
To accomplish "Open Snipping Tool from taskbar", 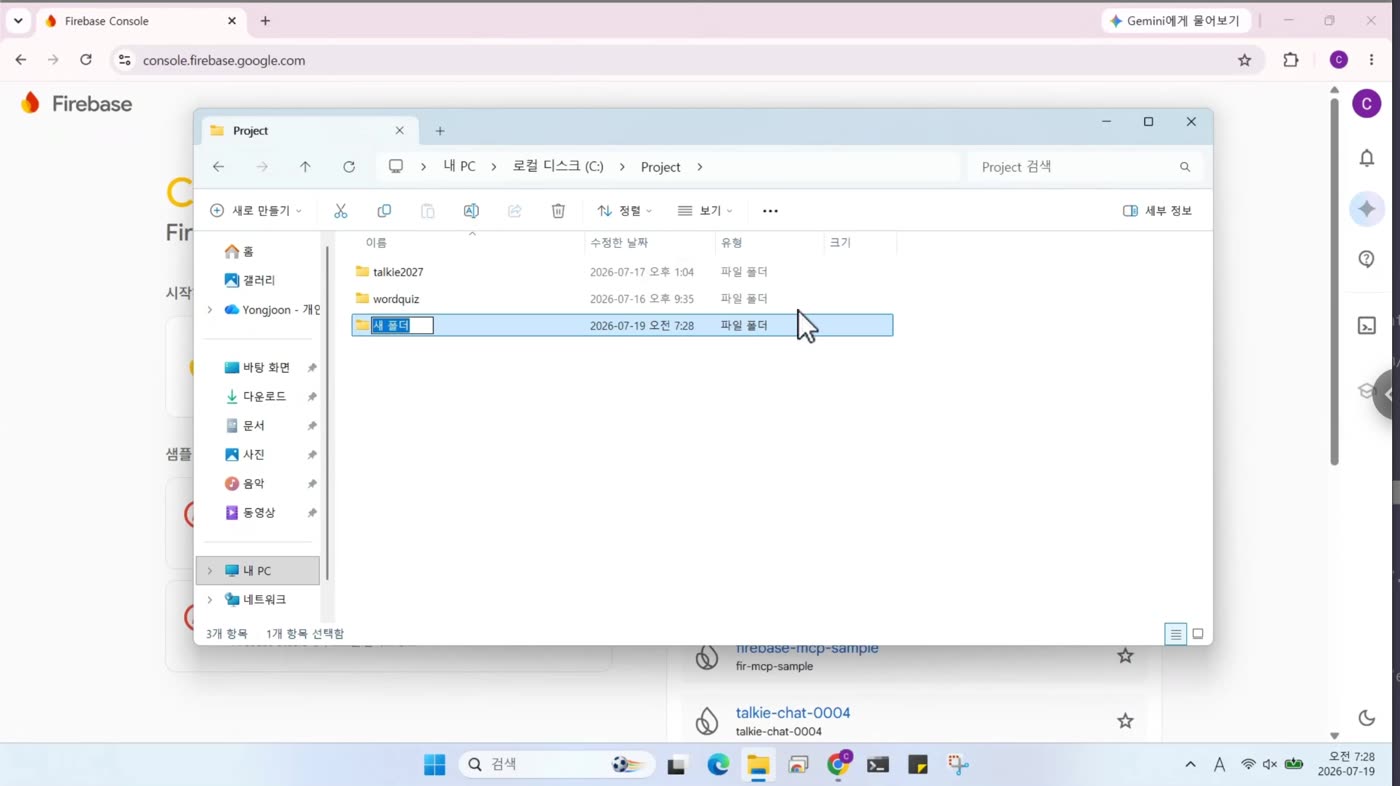I will [x=958, y=765].
